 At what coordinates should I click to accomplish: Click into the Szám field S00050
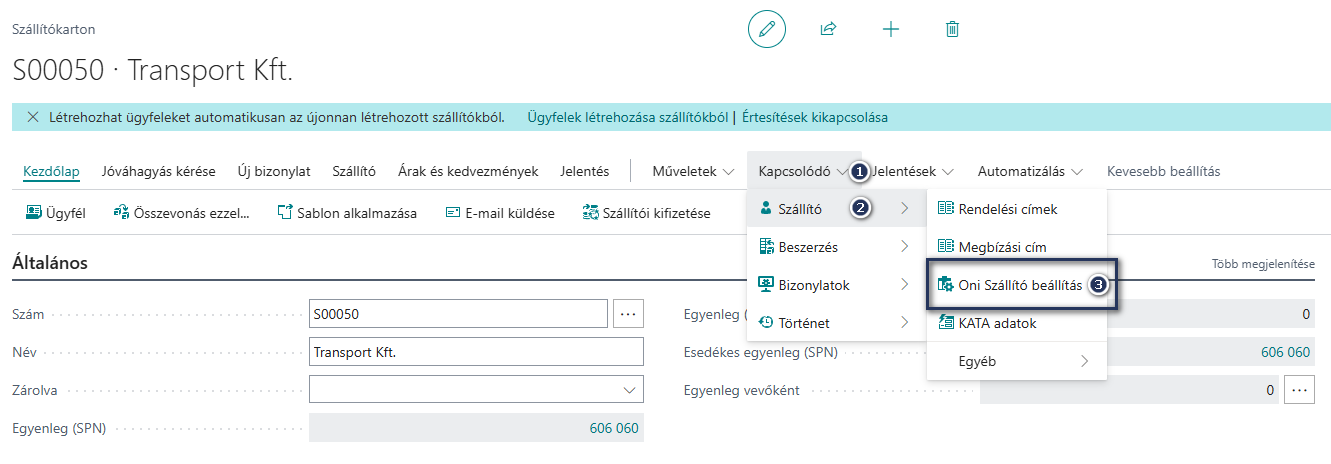point(459,313)
